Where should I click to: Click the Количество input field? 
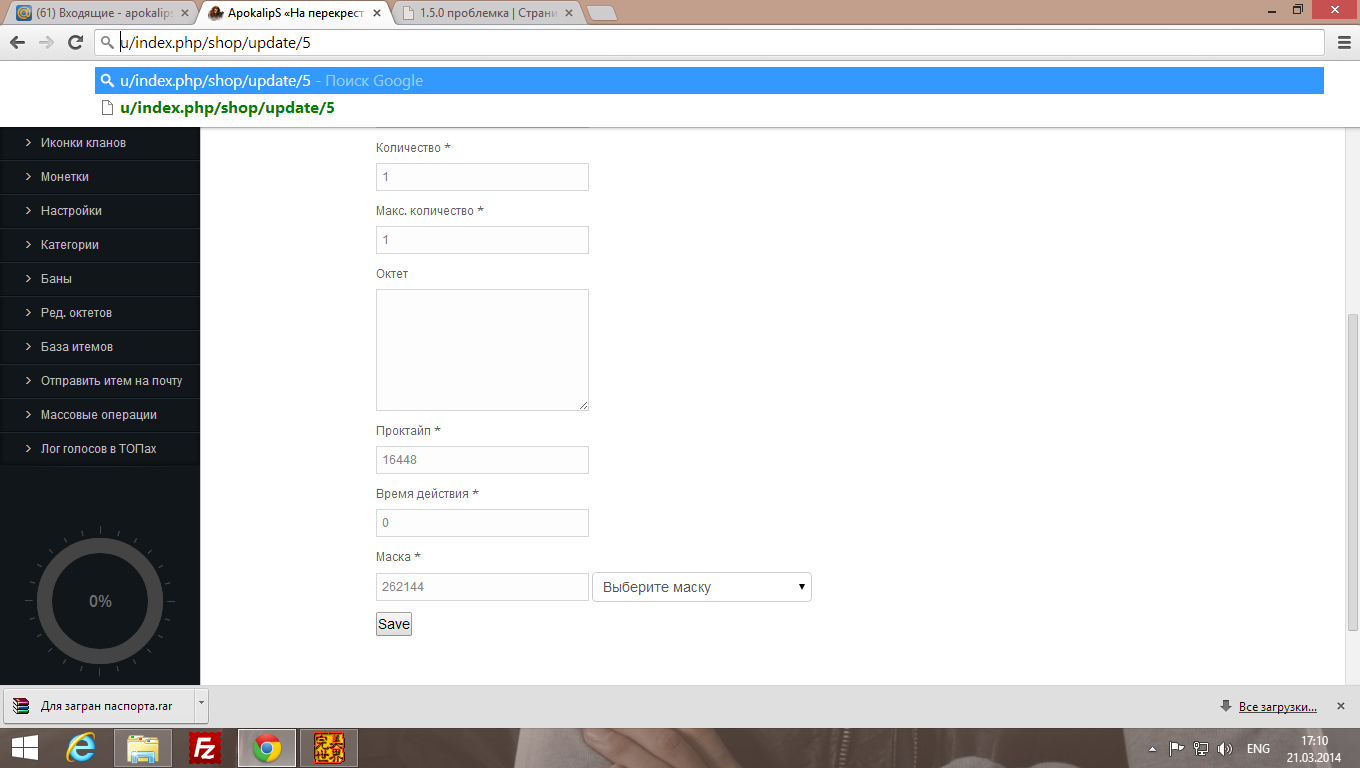[x=482, y=177]
